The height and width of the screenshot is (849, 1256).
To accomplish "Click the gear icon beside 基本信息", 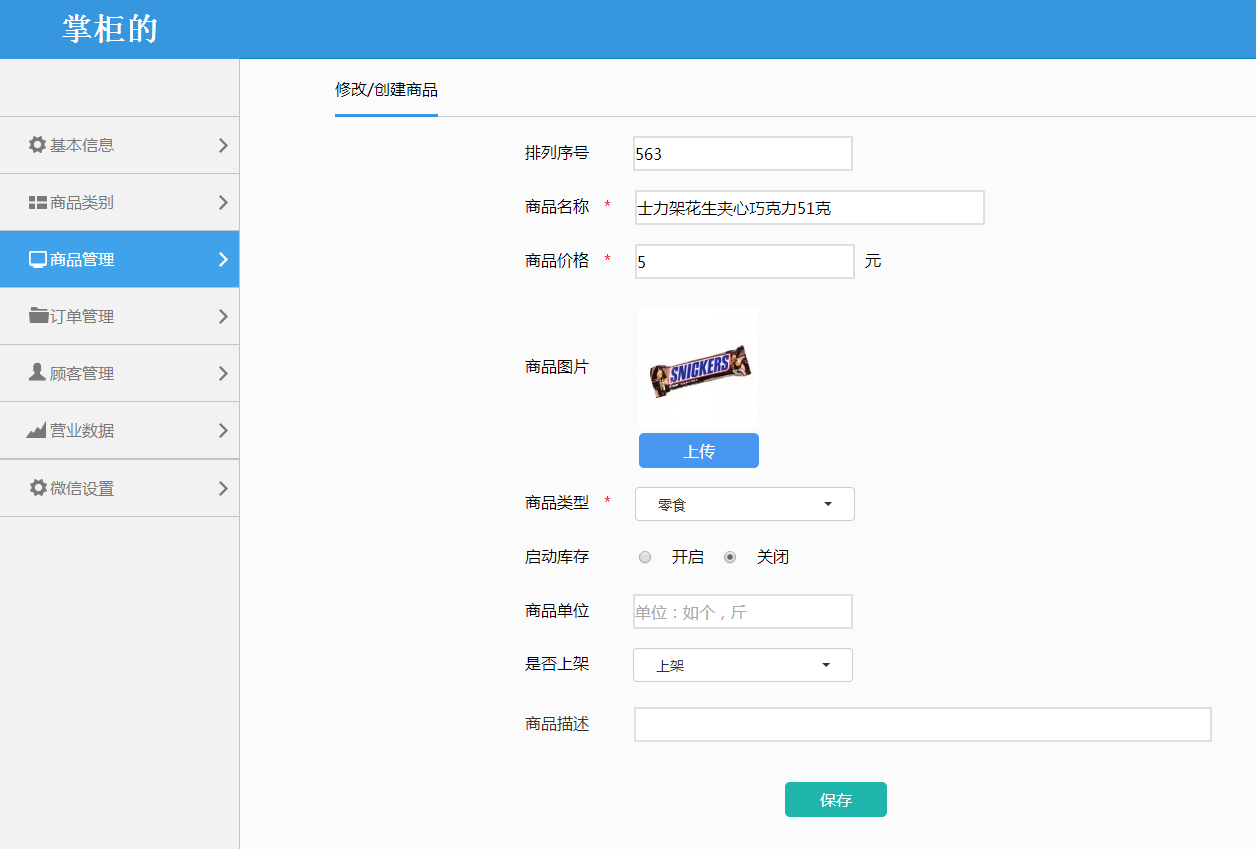I will 37,145.
